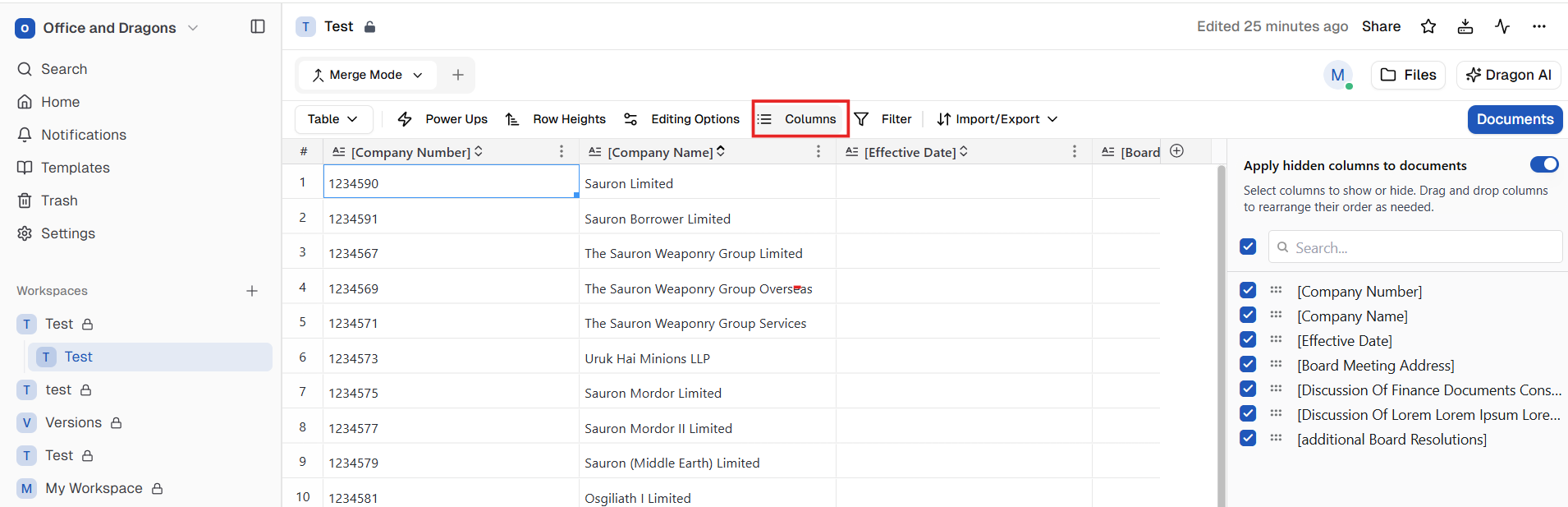Open the Files button
Image resolution: width=1568 pixels, height=507 pixels.
[x=1408, y=75]
